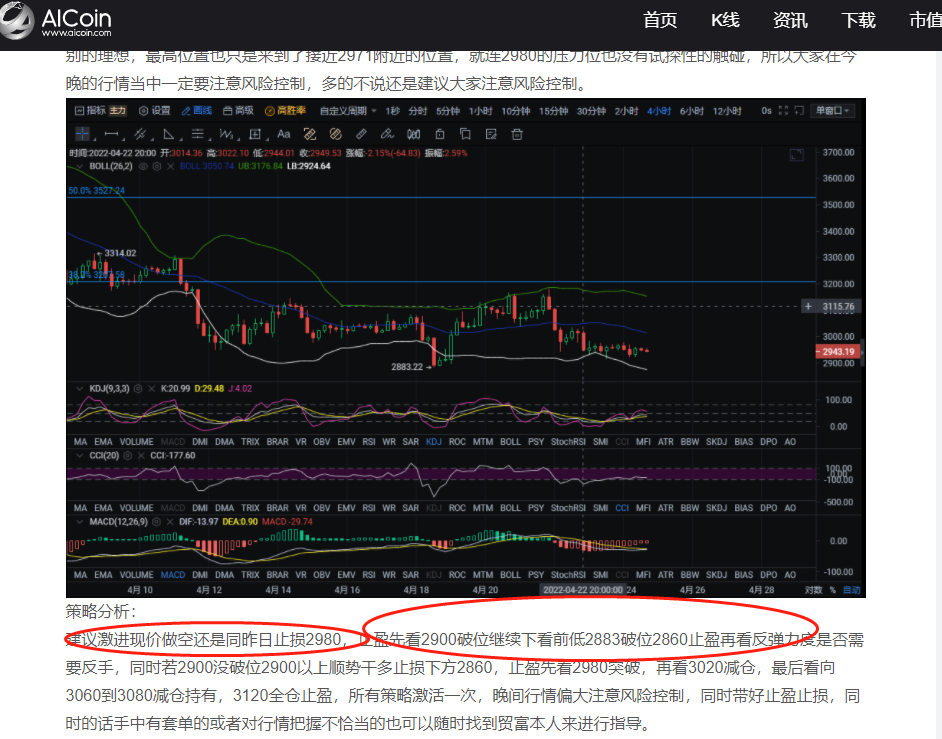
Task: Open the '画线' drawing tools
Action: tap(197, 110)
